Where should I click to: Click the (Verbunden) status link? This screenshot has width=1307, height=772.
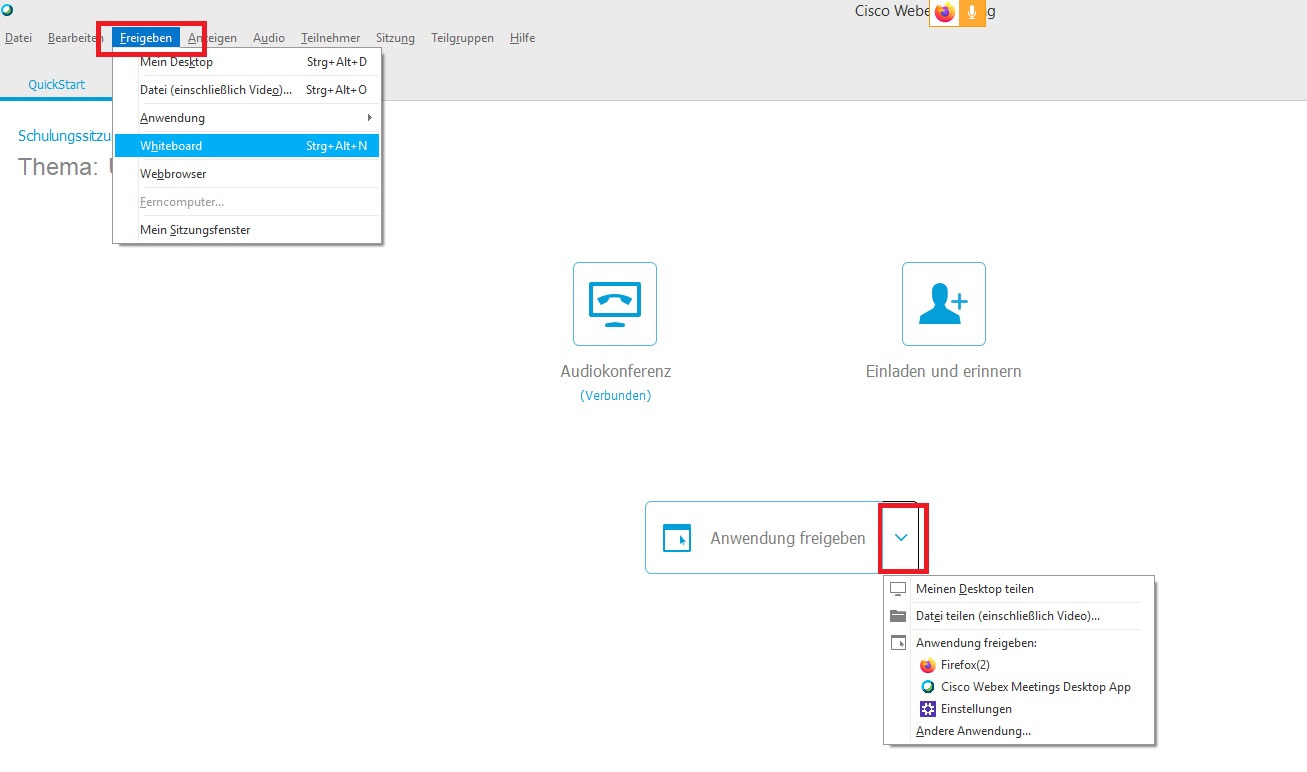click(615, 396)
